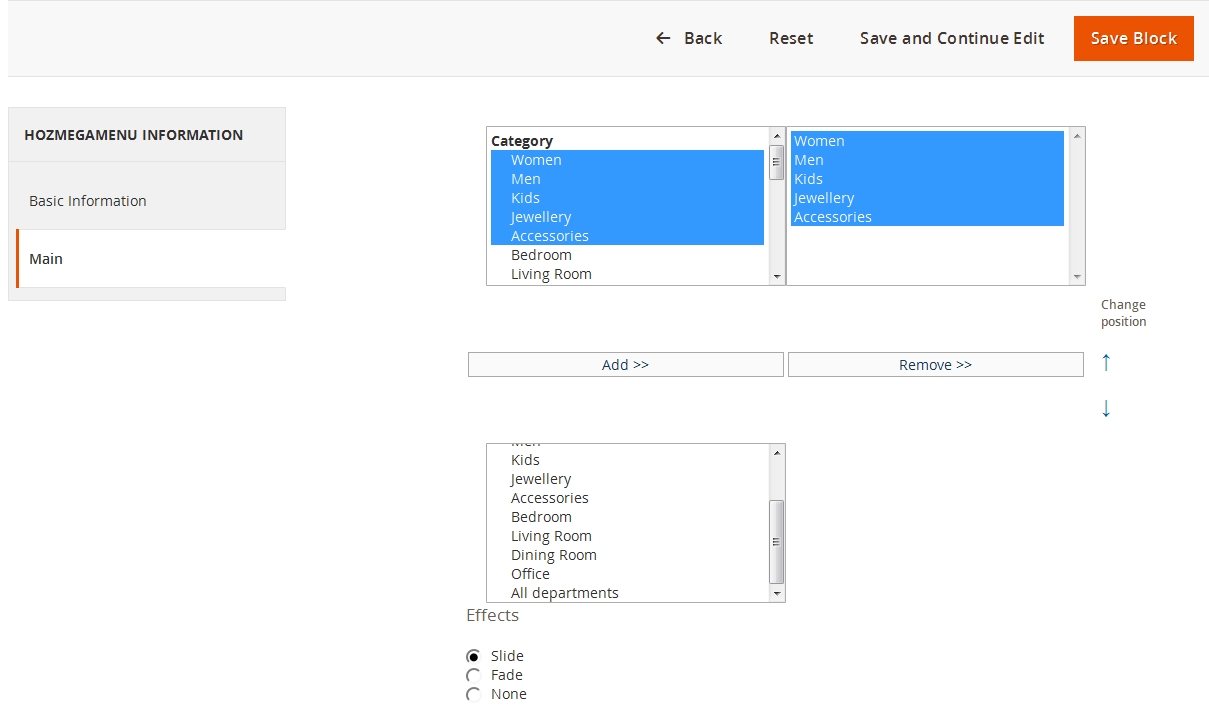Click the scrollbar down arrow on the Category list

click(777, 276)
